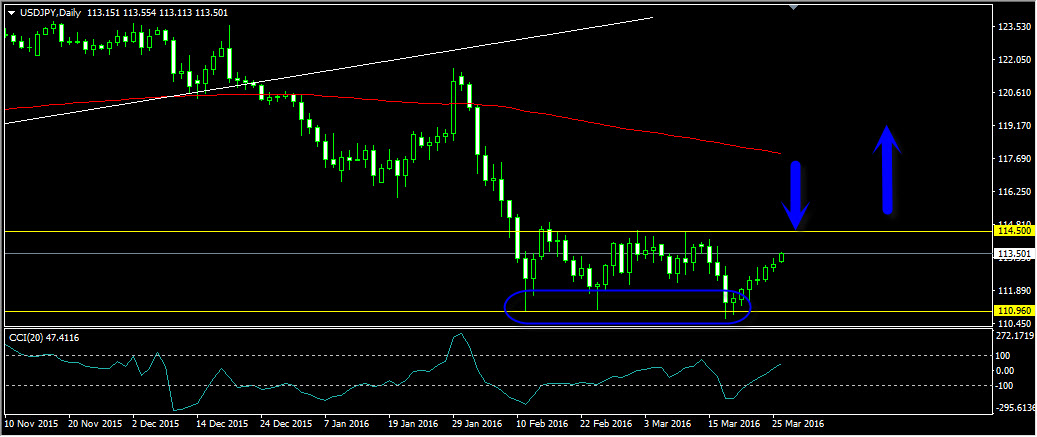
Task: Click the yellow 110.960 price label
Action: 1013,310
